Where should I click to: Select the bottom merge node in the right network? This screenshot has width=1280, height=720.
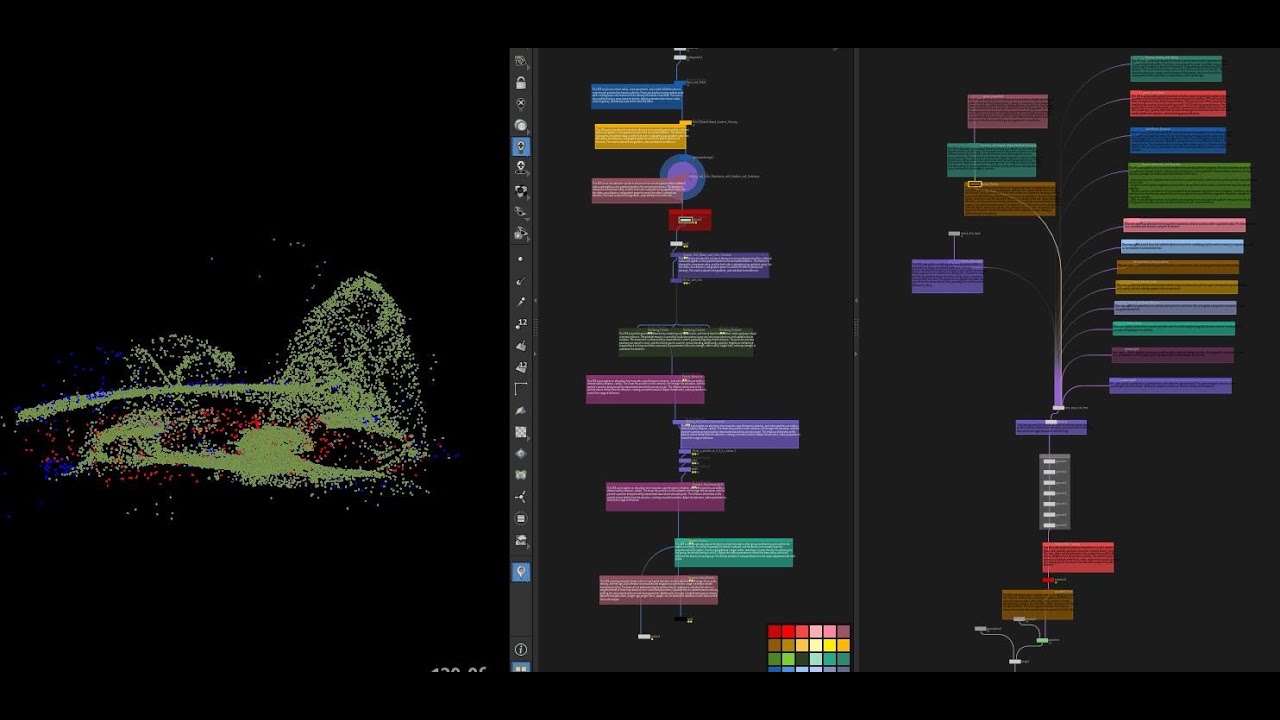(x=1015, y=661)
